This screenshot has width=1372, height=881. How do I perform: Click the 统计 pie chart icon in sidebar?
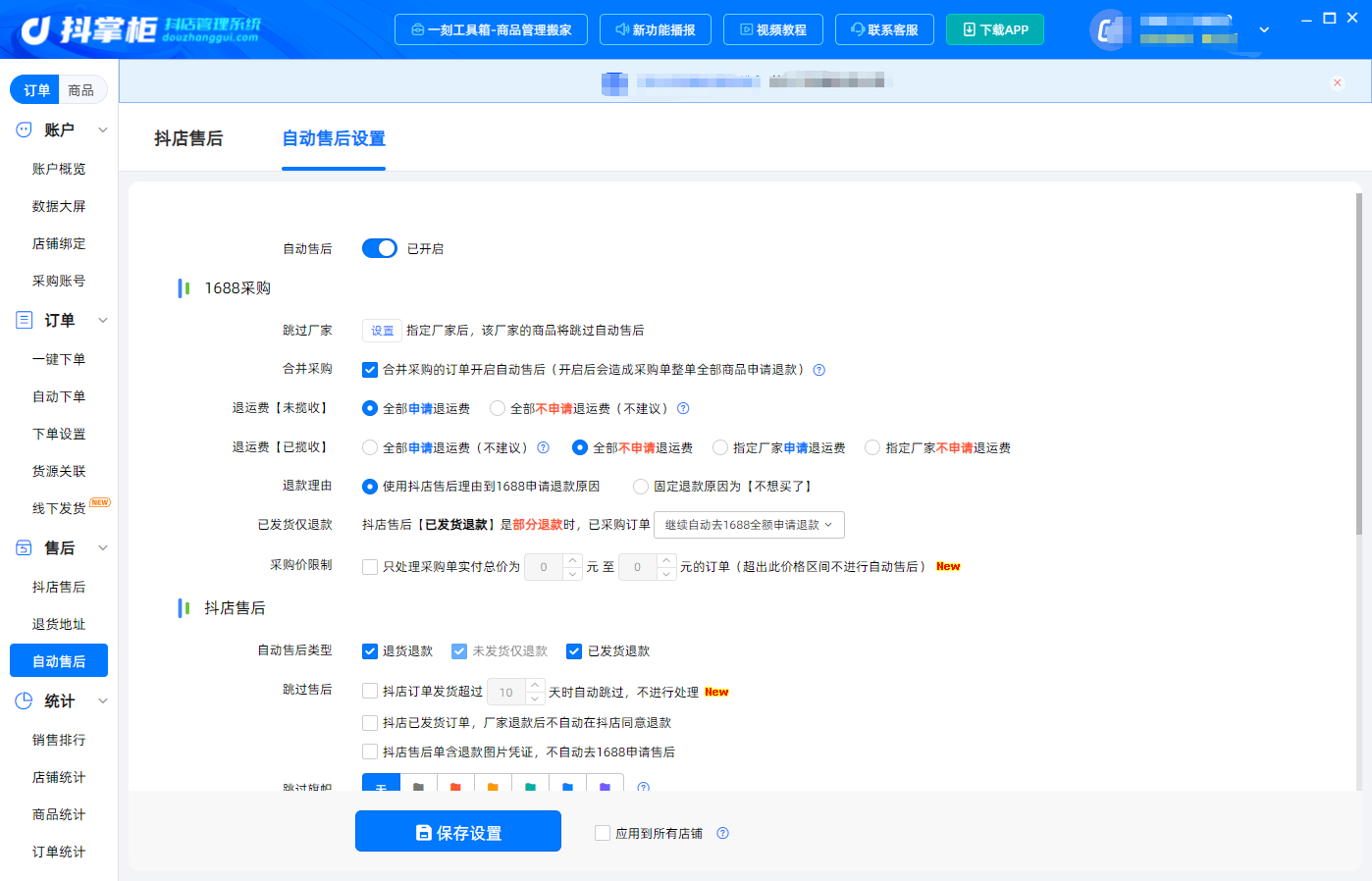coord(24,700)
